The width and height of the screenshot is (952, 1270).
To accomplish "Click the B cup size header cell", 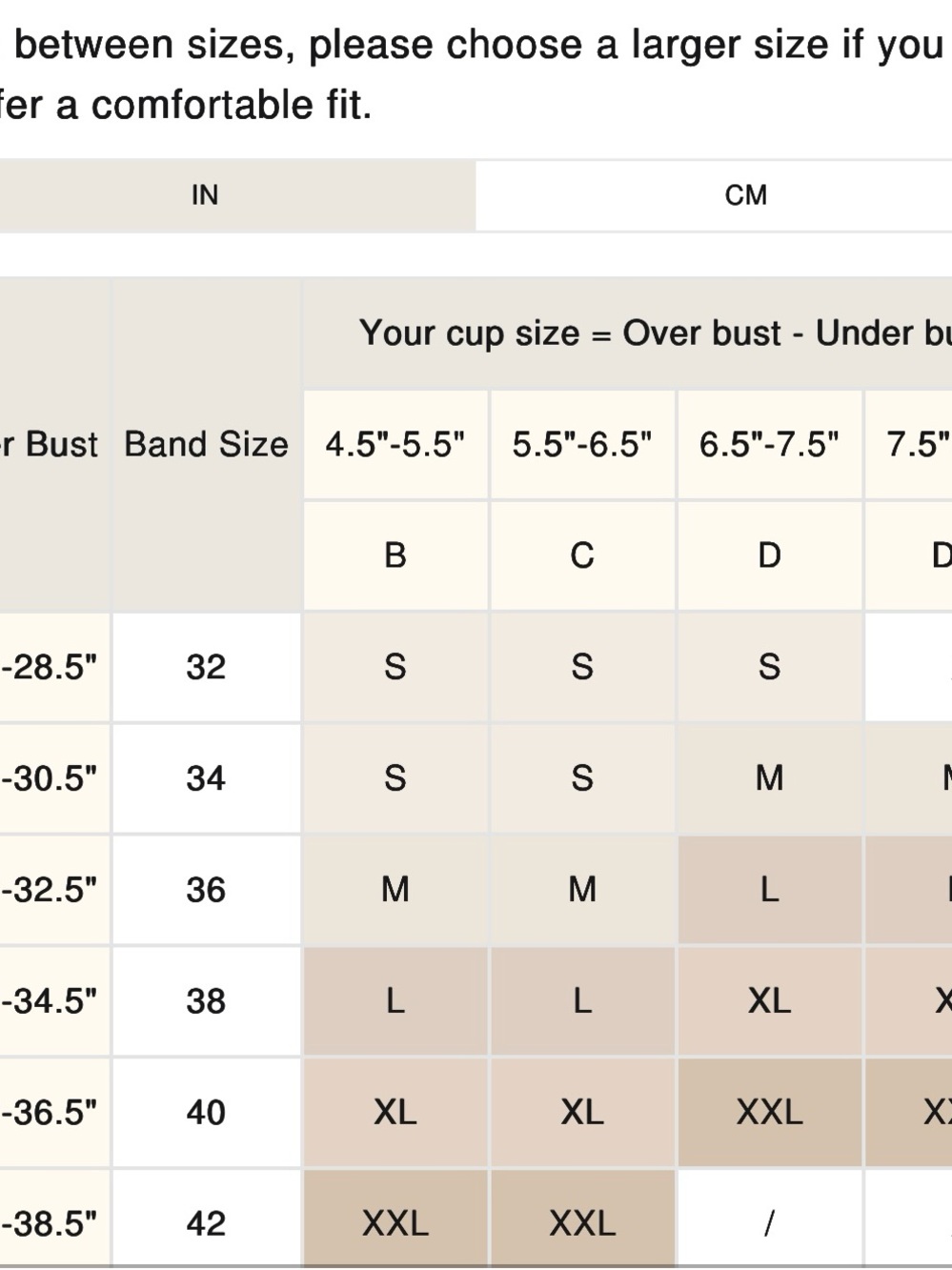I will (x=395, y=555).
